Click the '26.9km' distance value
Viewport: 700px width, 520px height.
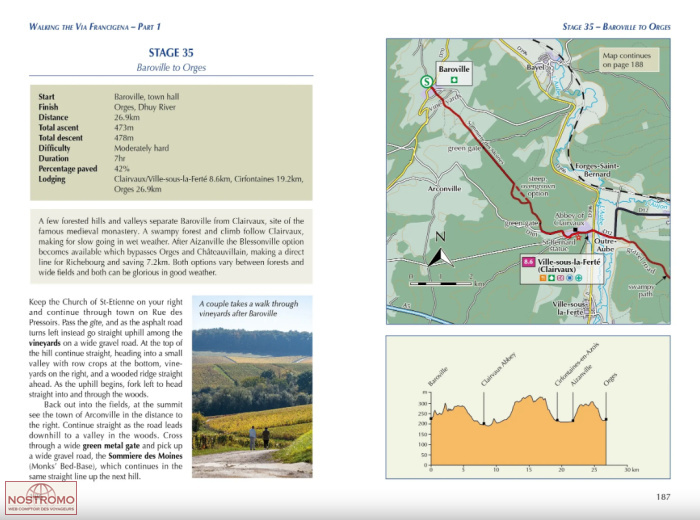coord(127,117)
